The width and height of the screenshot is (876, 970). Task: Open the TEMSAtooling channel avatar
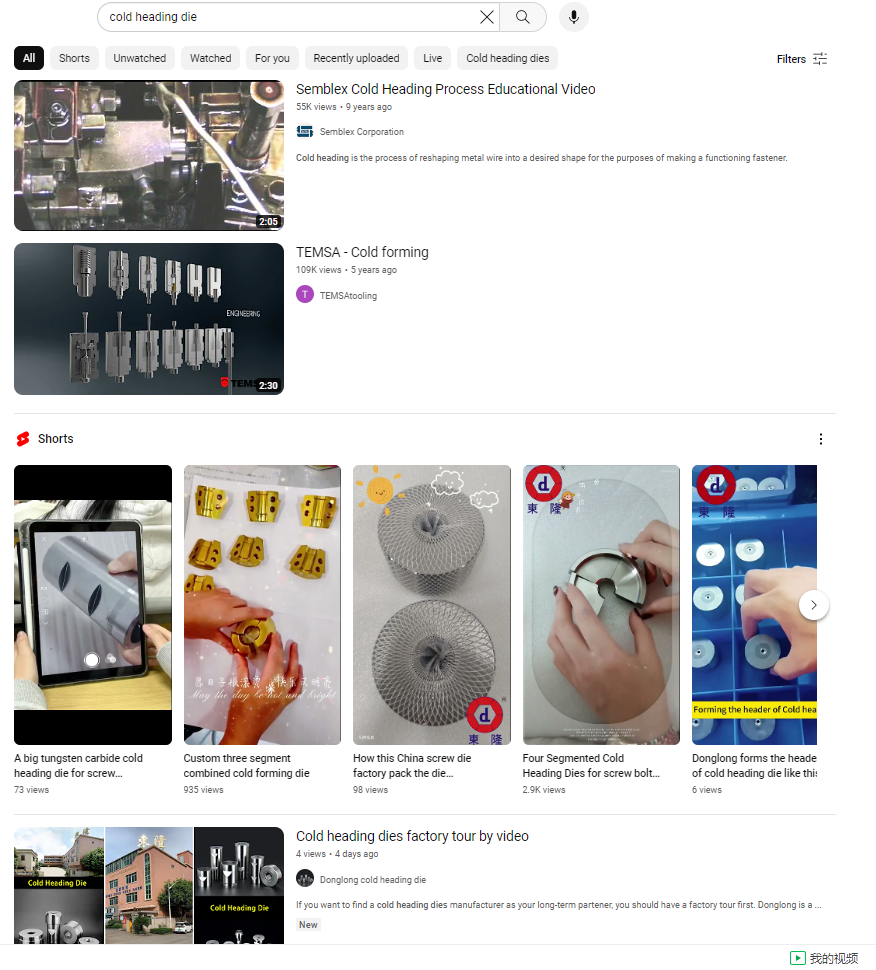click(304, 294)
